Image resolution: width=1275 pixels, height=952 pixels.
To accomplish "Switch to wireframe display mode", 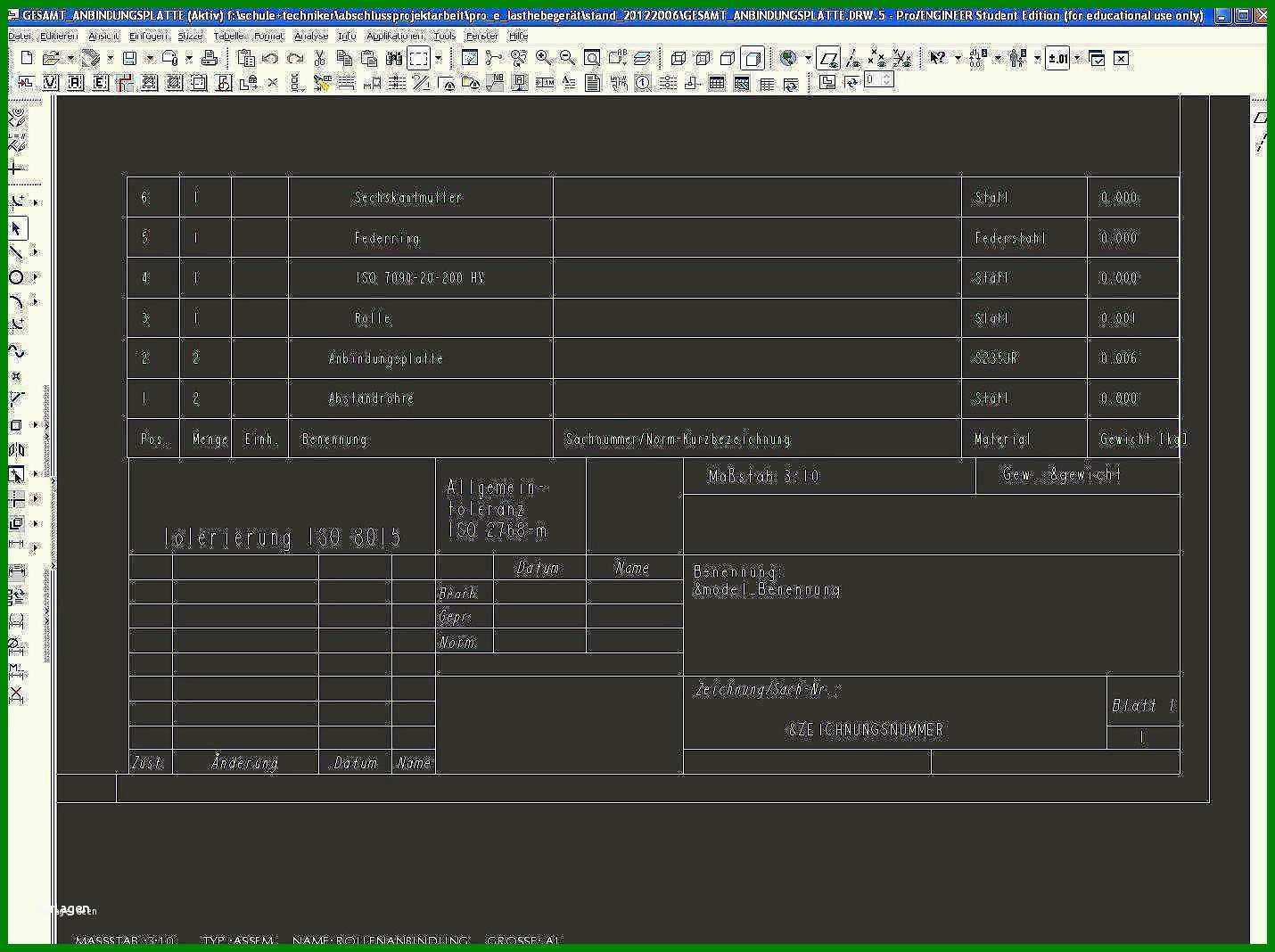I will pos(679,58).
